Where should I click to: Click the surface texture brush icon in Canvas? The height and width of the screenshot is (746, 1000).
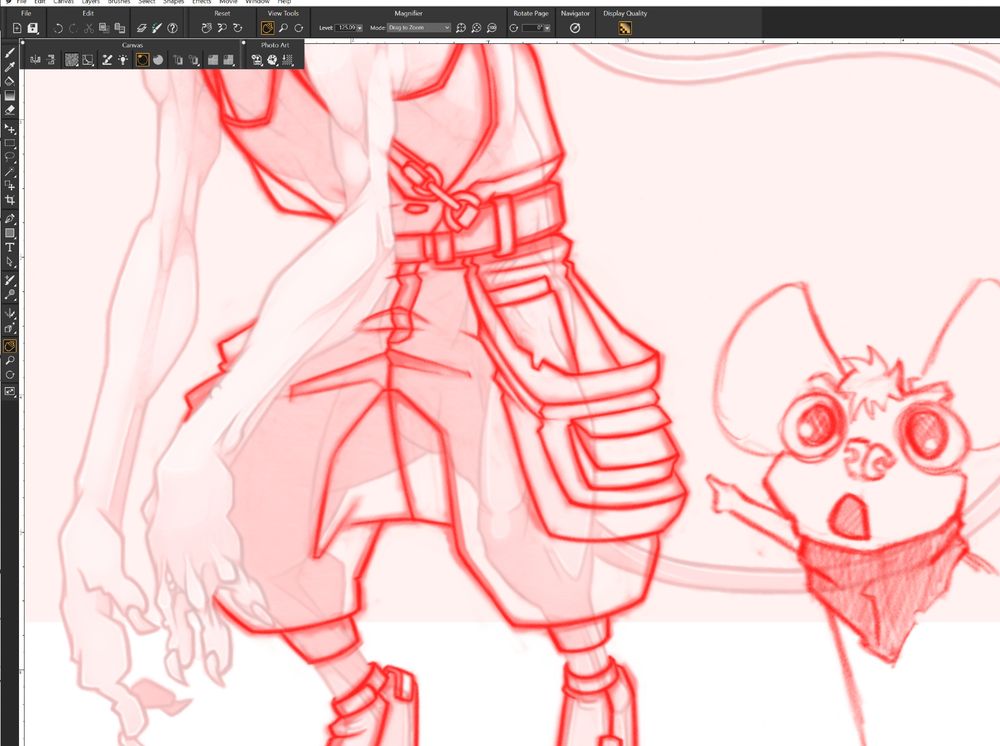(107, 60)
